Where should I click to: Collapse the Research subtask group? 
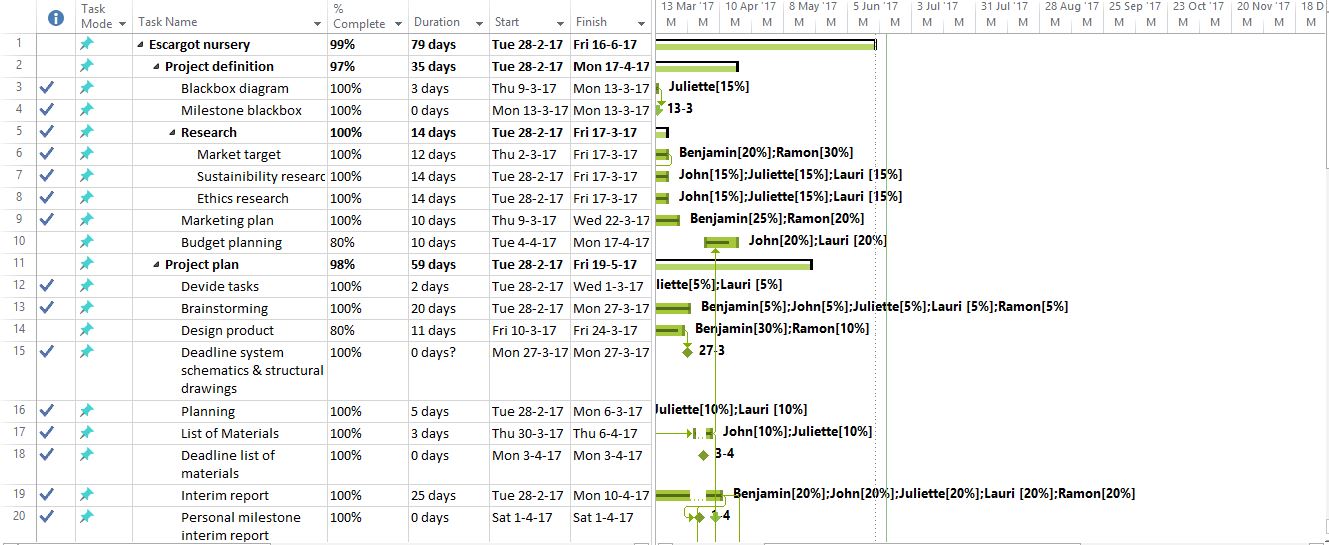click(x=172, y=133)
